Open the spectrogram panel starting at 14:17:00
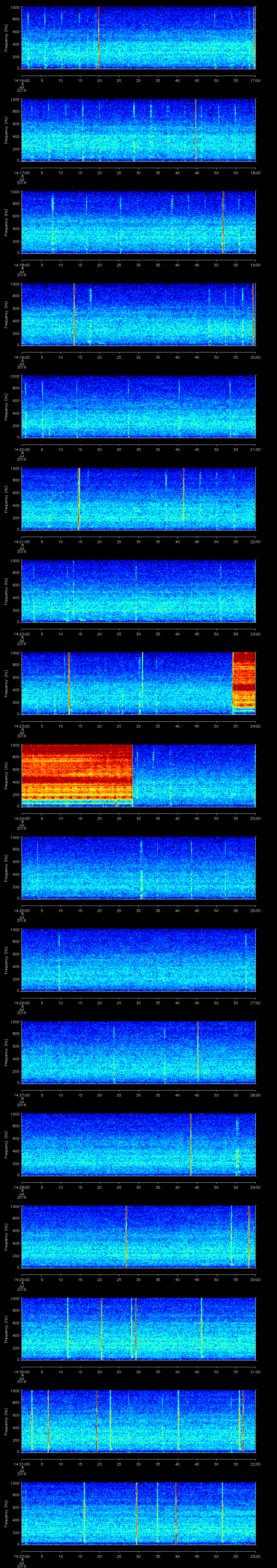 (139, 130)
